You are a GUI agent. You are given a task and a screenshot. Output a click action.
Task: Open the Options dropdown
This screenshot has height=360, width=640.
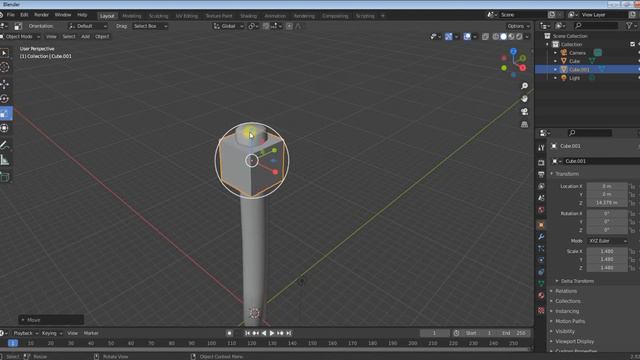tap(518, 26)
